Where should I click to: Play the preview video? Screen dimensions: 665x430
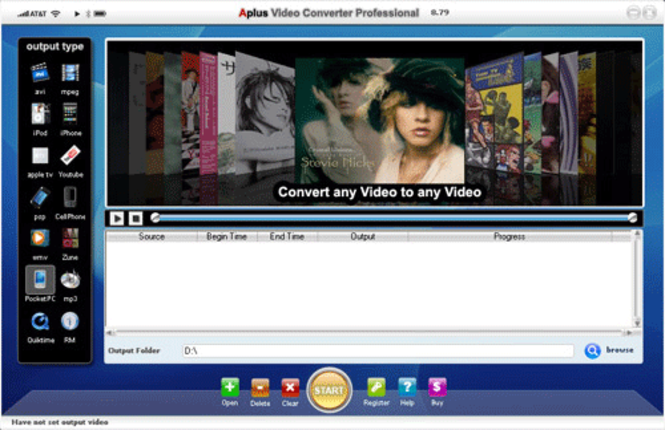tap(117, 218)
